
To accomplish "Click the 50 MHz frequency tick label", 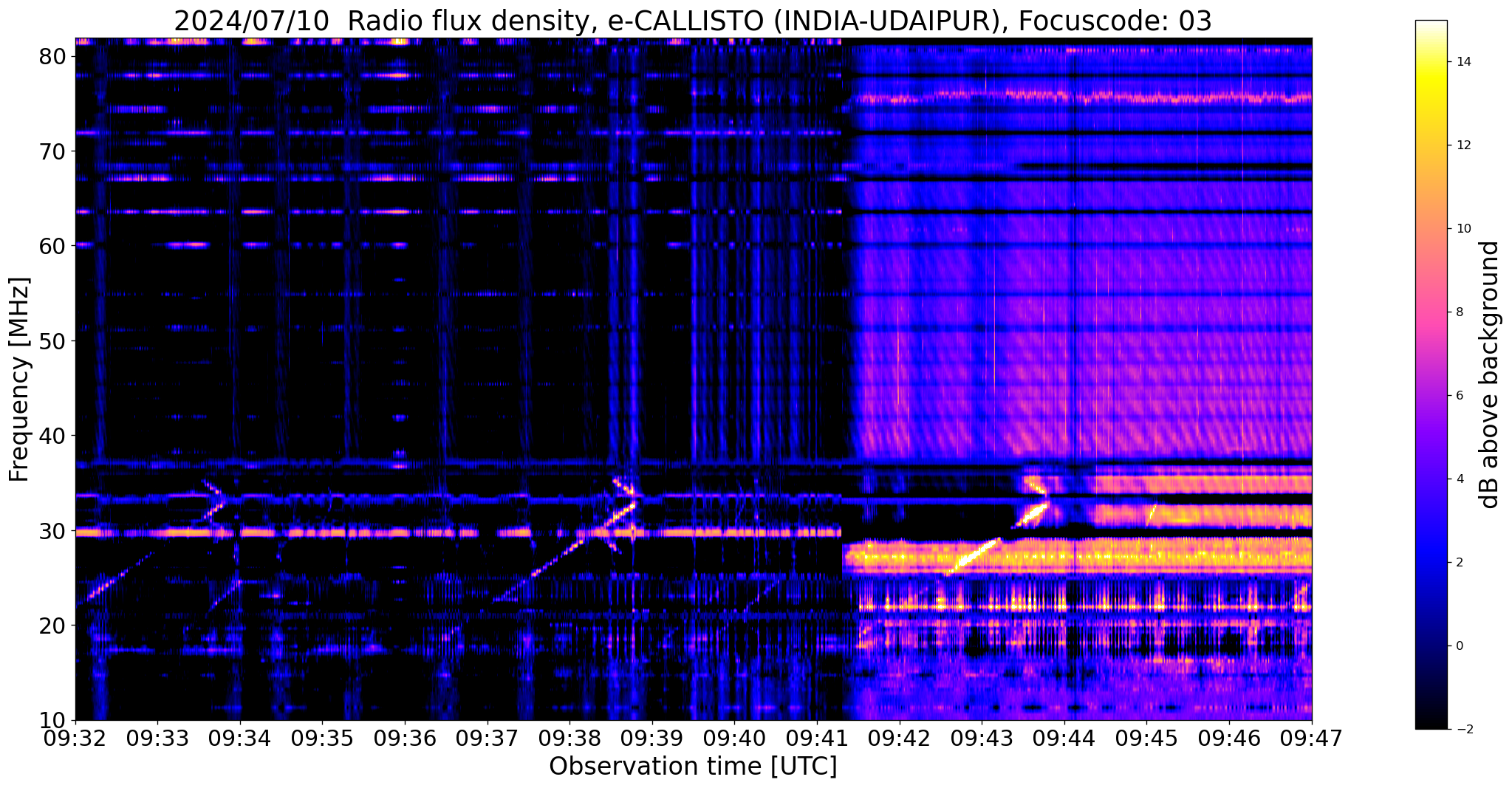I will click(53, 341).
